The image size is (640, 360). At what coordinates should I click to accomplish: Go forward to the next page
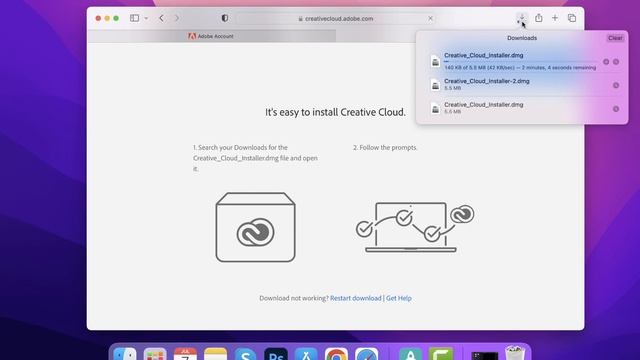(177, 18)
